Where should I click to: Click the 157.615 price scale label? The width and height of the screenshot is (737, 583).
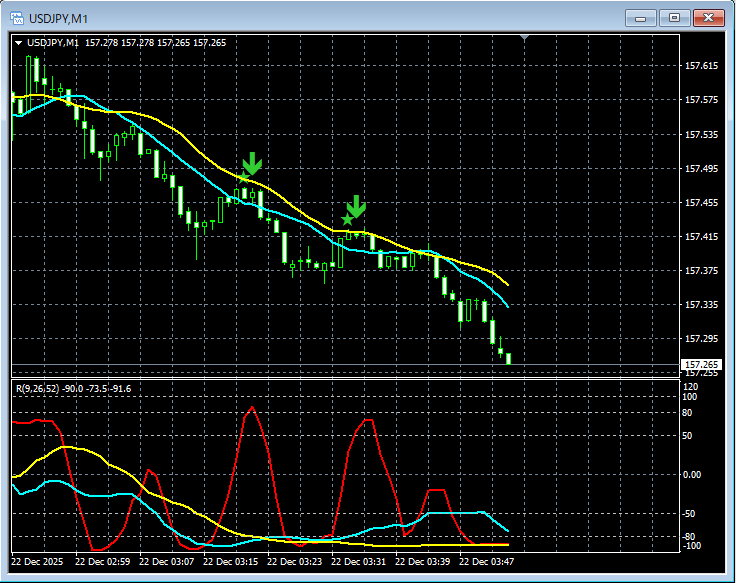701,66
